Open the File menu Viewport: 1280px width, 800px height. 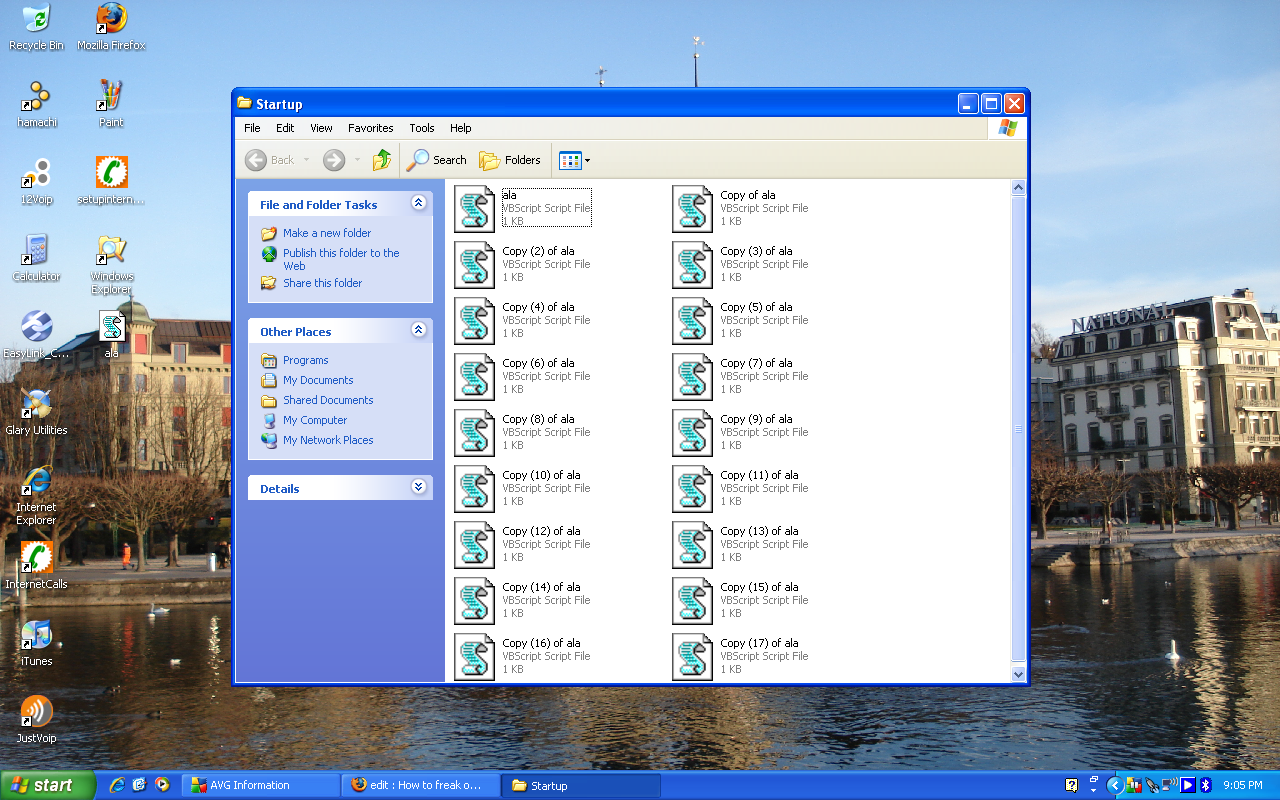pos(252,128)
